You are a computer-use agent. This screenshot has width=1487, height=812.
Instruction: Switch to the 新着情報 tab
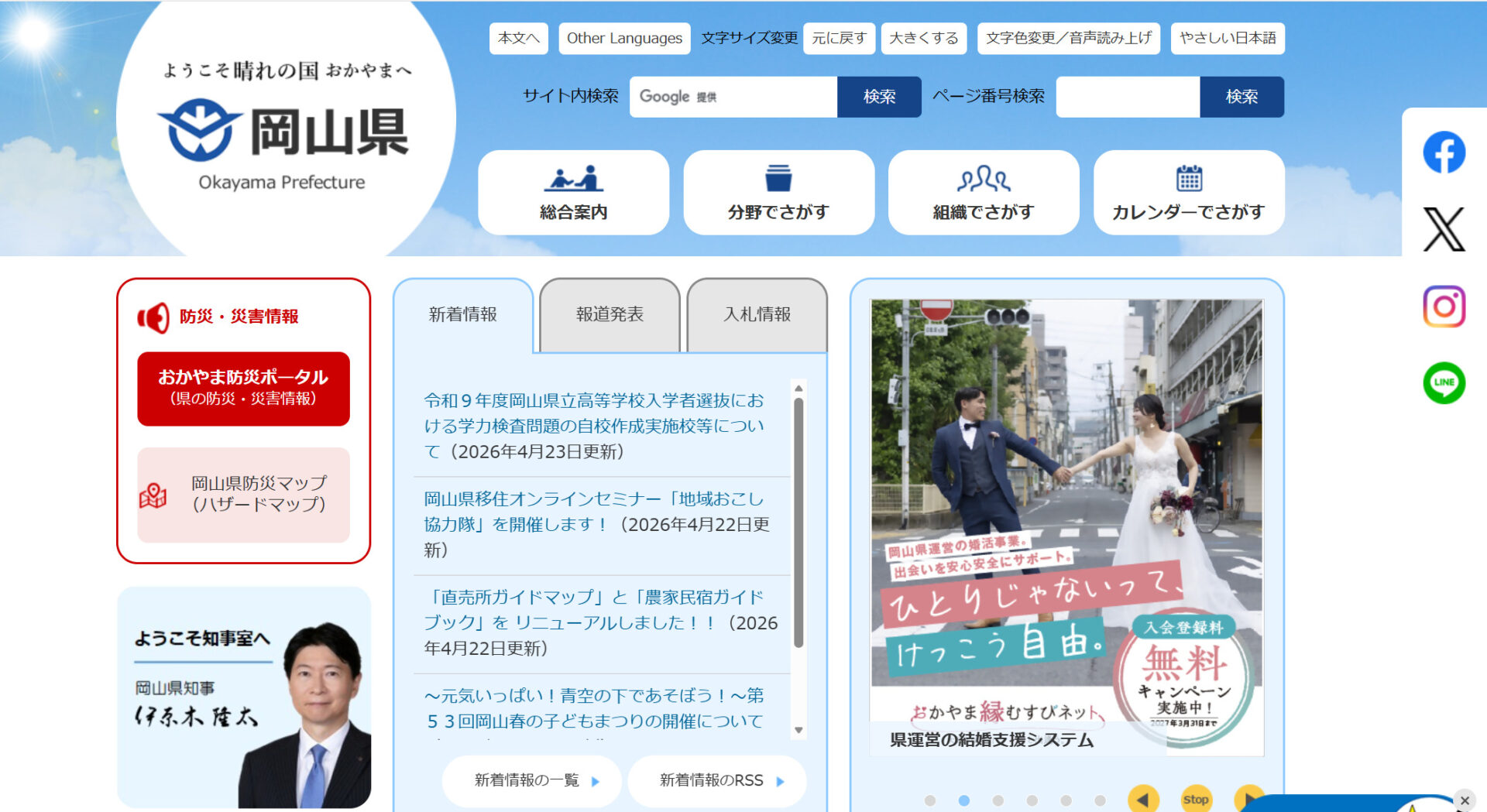click(463, 314)
